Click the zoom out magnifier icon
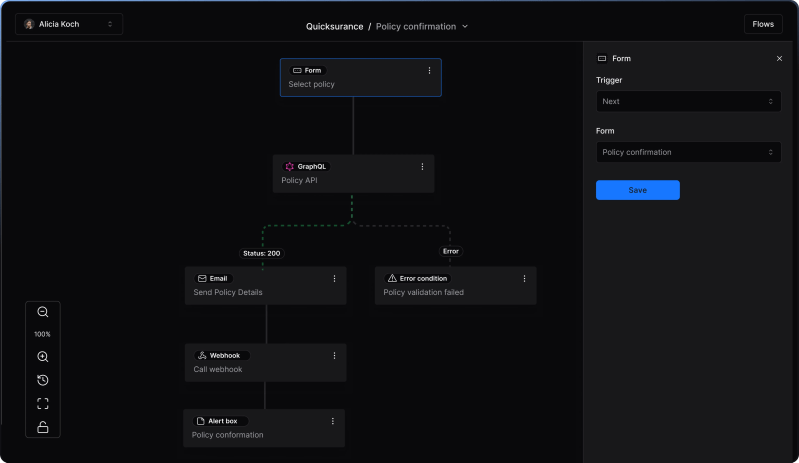Image resolution: width=799 pixels, height=463 pixels. [43, 312]
